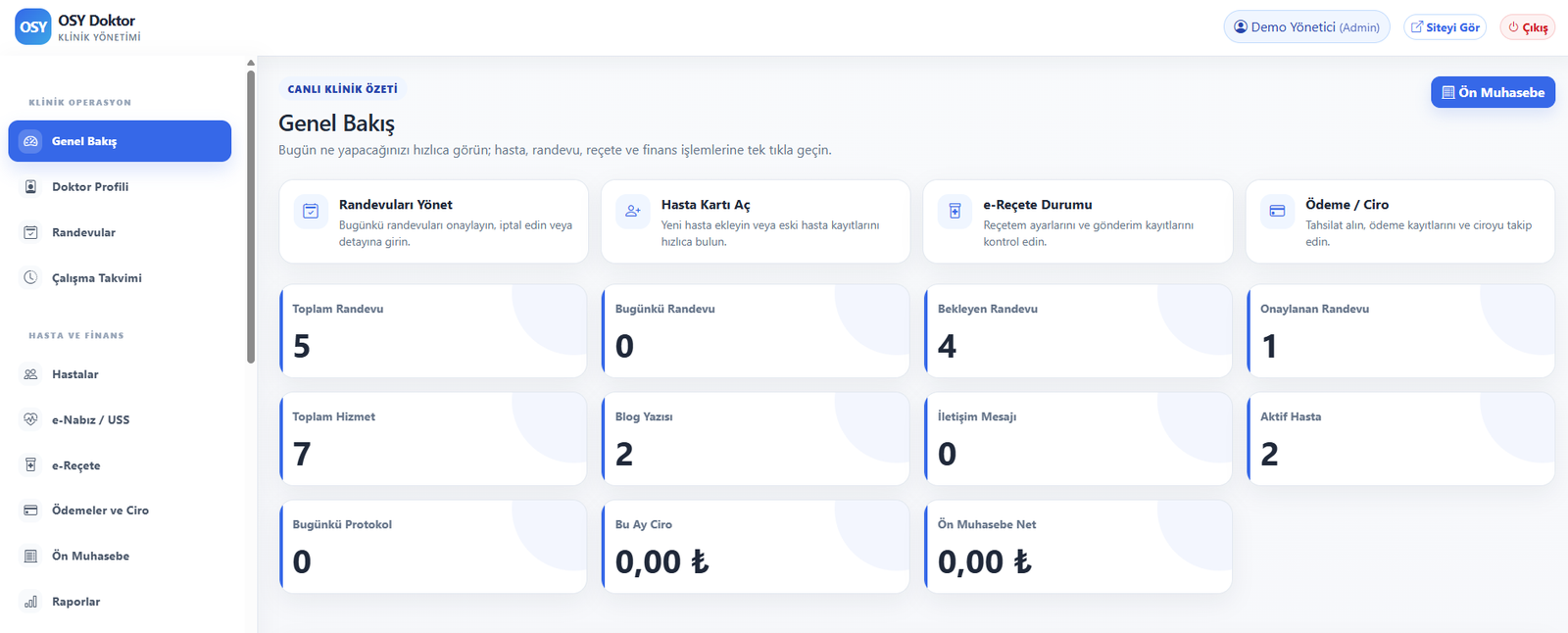This screenshot has height=633, width=1568.
Task: Go to Doktor Profili in the sidebar
Action: [x=120, y=187]
